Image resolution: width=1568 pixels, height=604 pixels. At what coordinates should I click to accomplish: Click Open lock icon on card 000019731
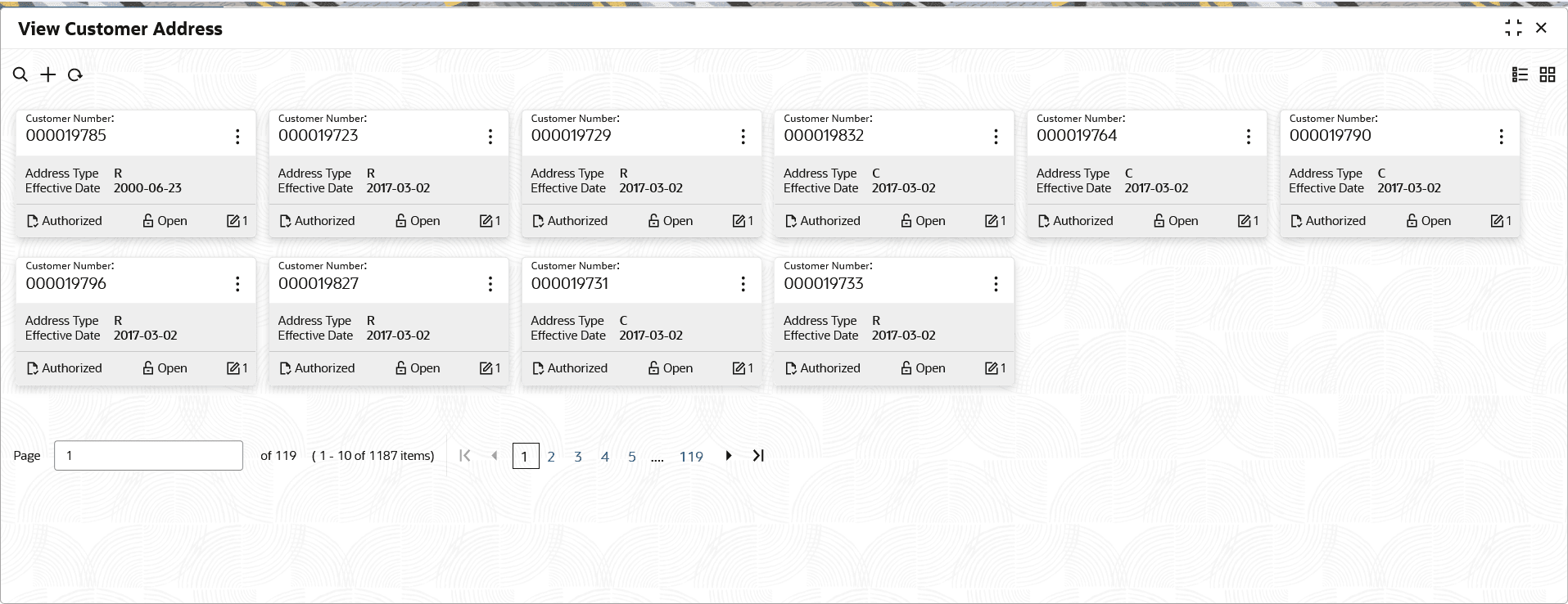[x=654, y=368]
